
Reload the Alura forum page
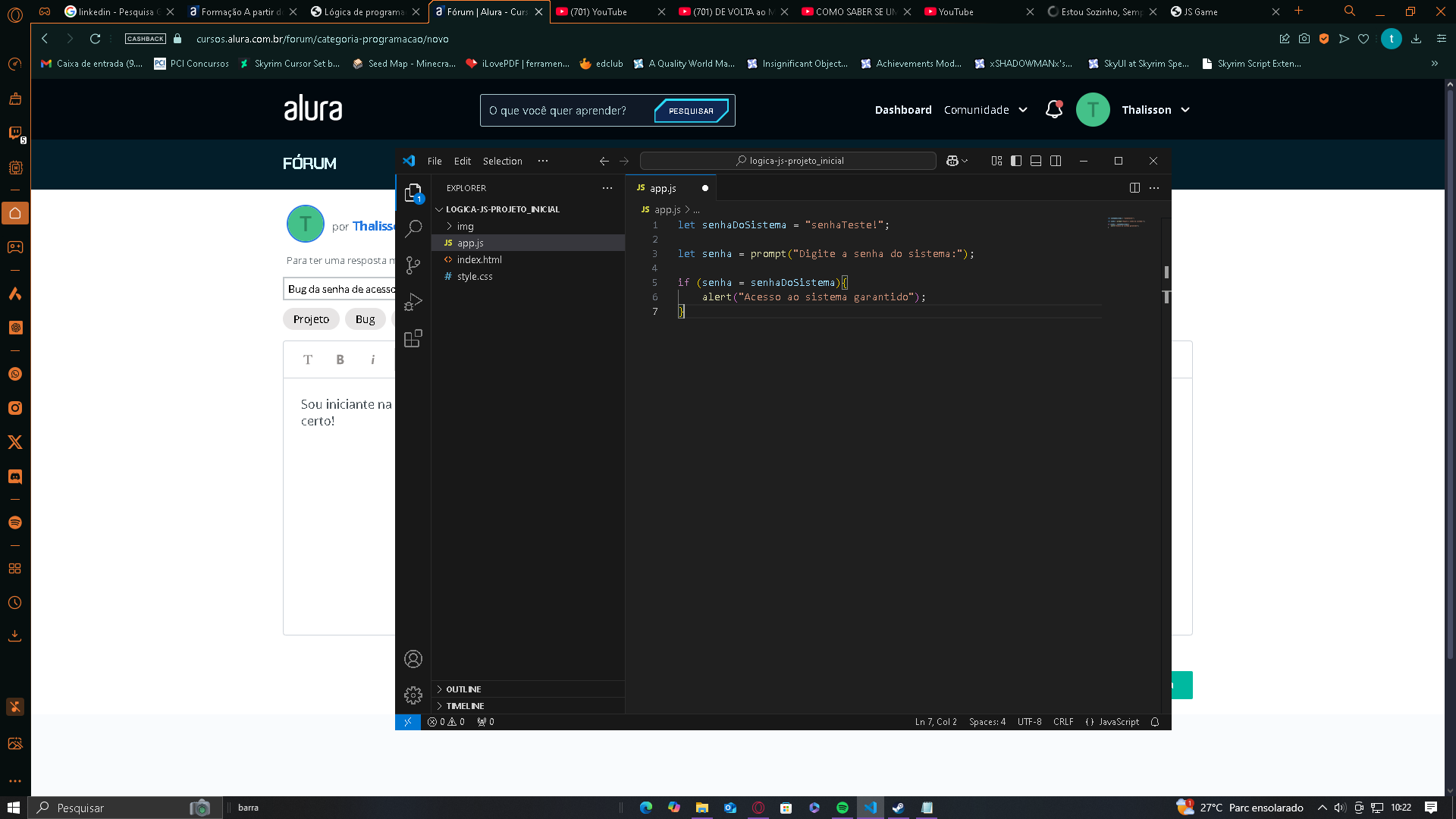coord(95,39)
